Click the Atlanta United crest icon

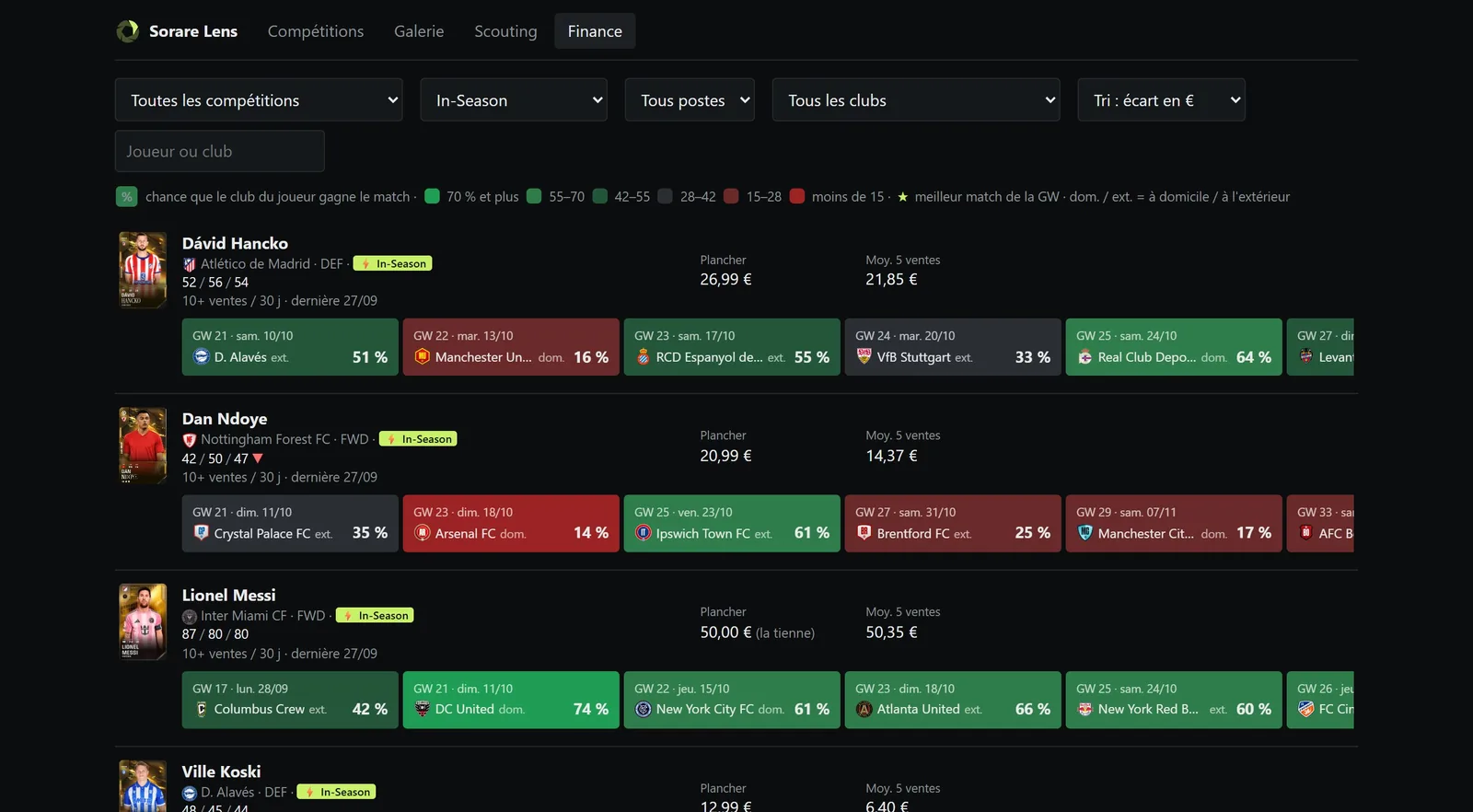point(864,709)
